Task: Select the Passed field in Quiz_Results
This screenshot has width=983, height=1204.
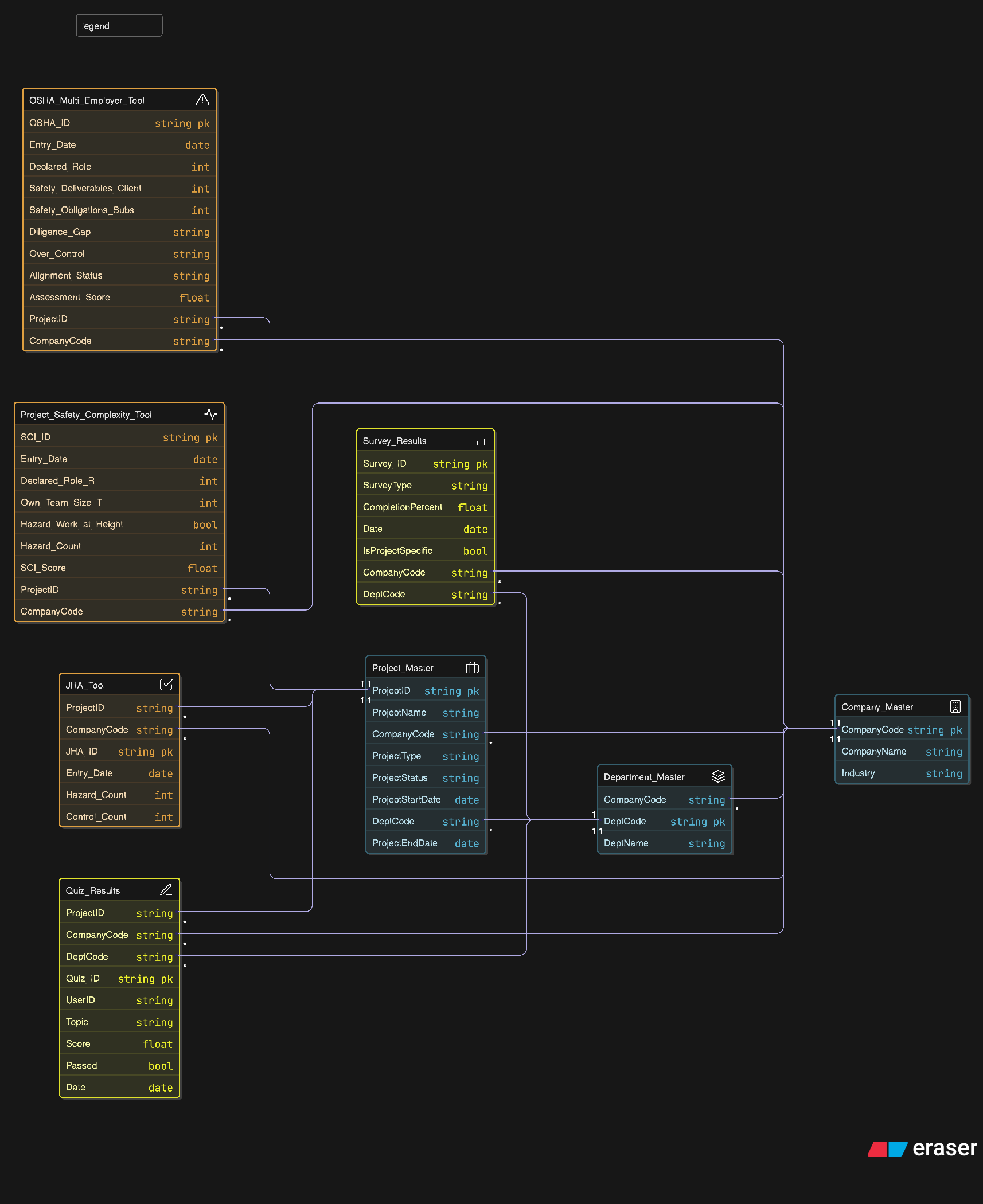Action: click(119, 1065)
